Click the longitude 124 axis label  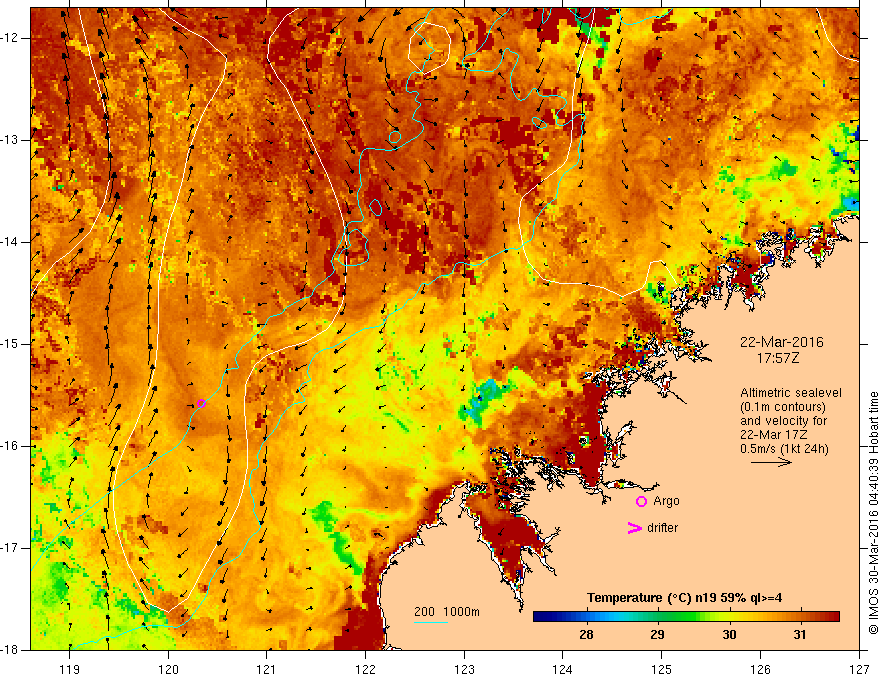coord(563,669)
